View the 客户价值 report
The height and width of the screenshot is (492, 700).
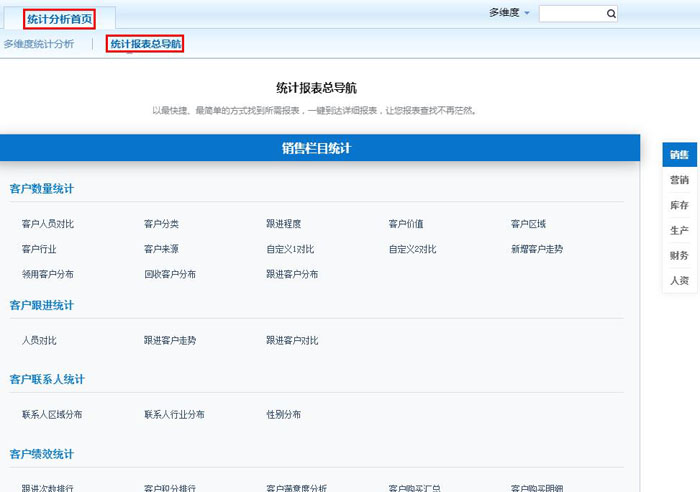click(x=406, y=224)
